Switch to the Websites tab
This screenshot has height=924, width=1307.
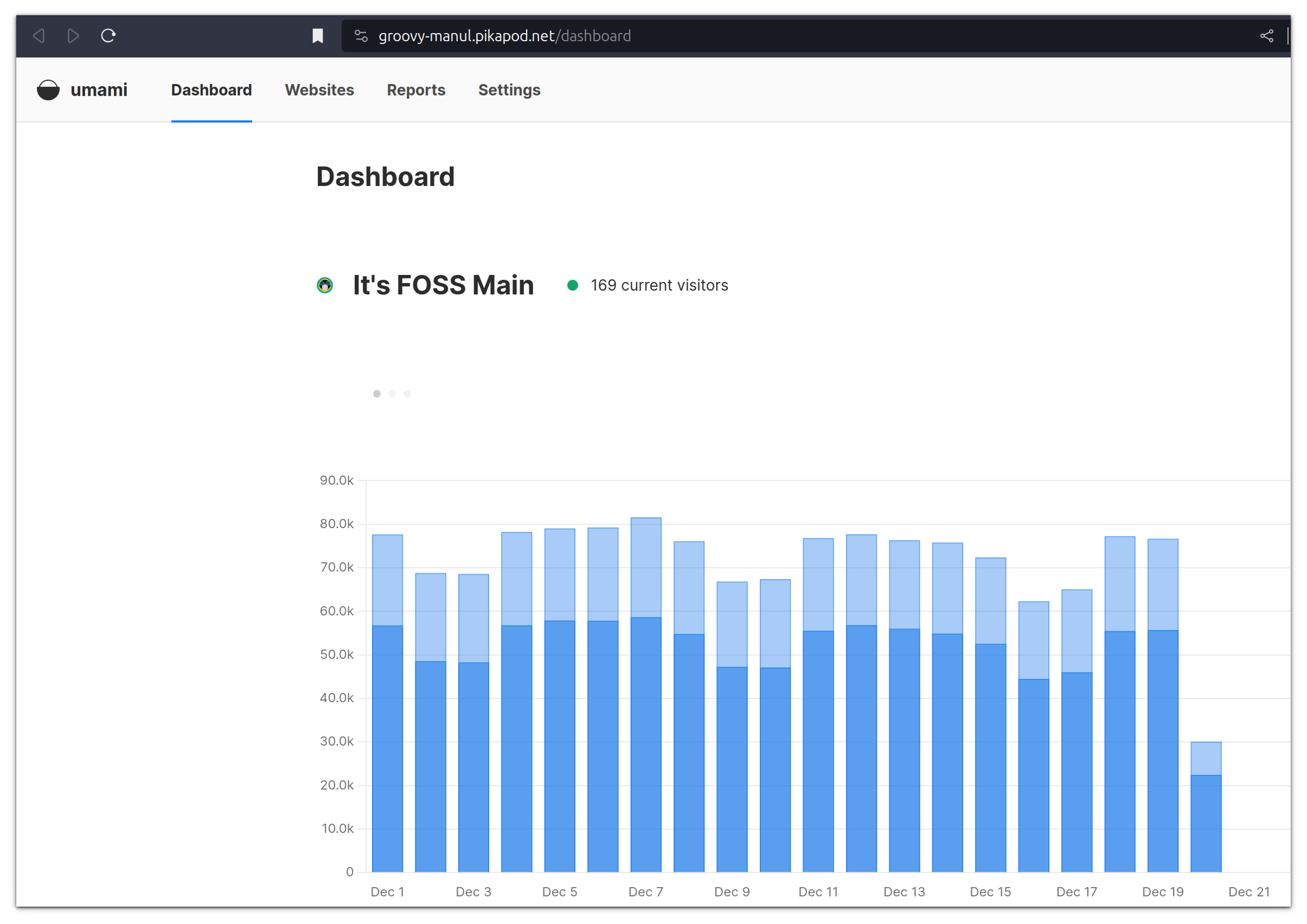click(319, 89)
